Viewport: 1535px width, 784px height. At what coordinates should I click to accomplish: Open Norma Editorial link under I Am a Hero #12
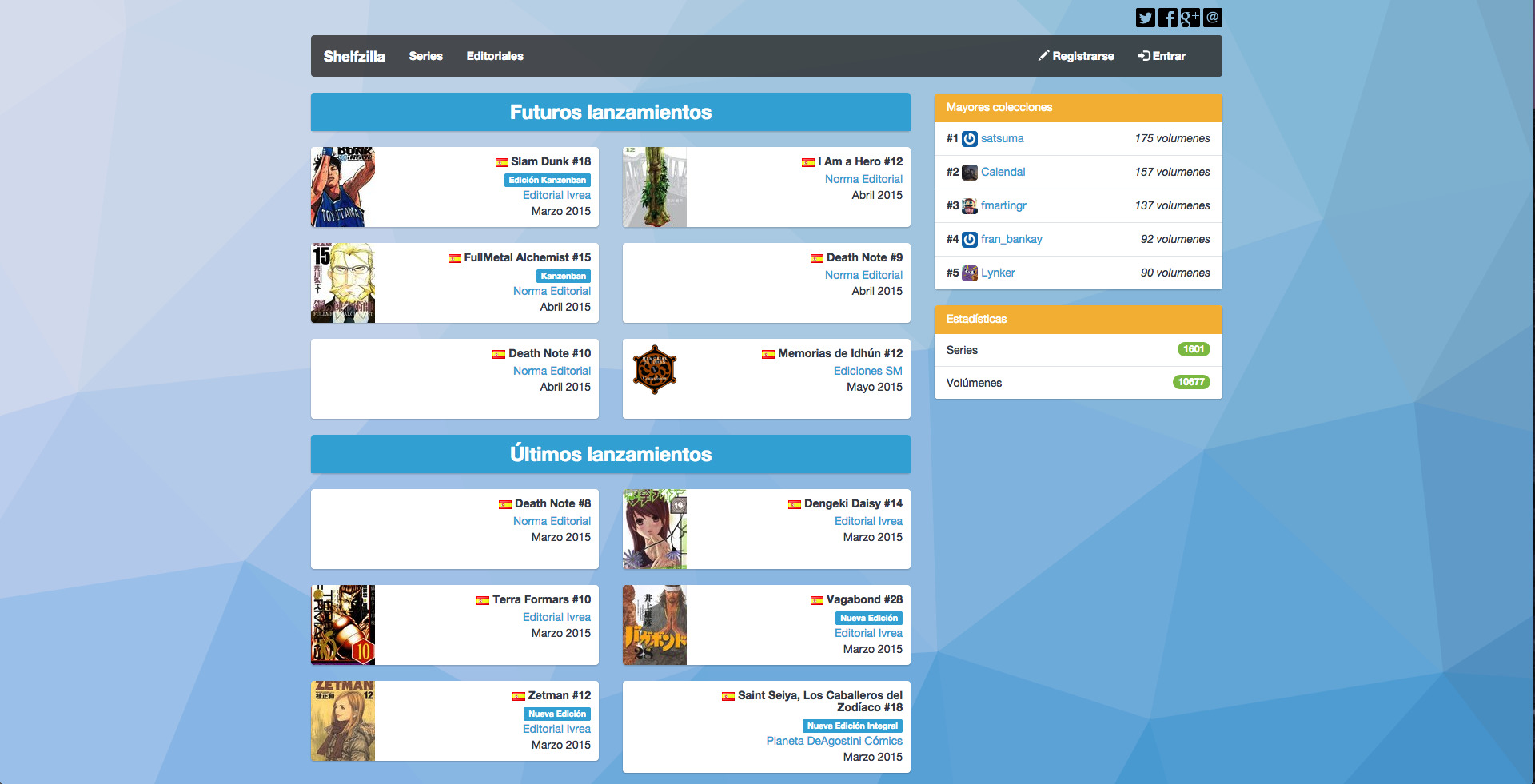coord(863,179)
